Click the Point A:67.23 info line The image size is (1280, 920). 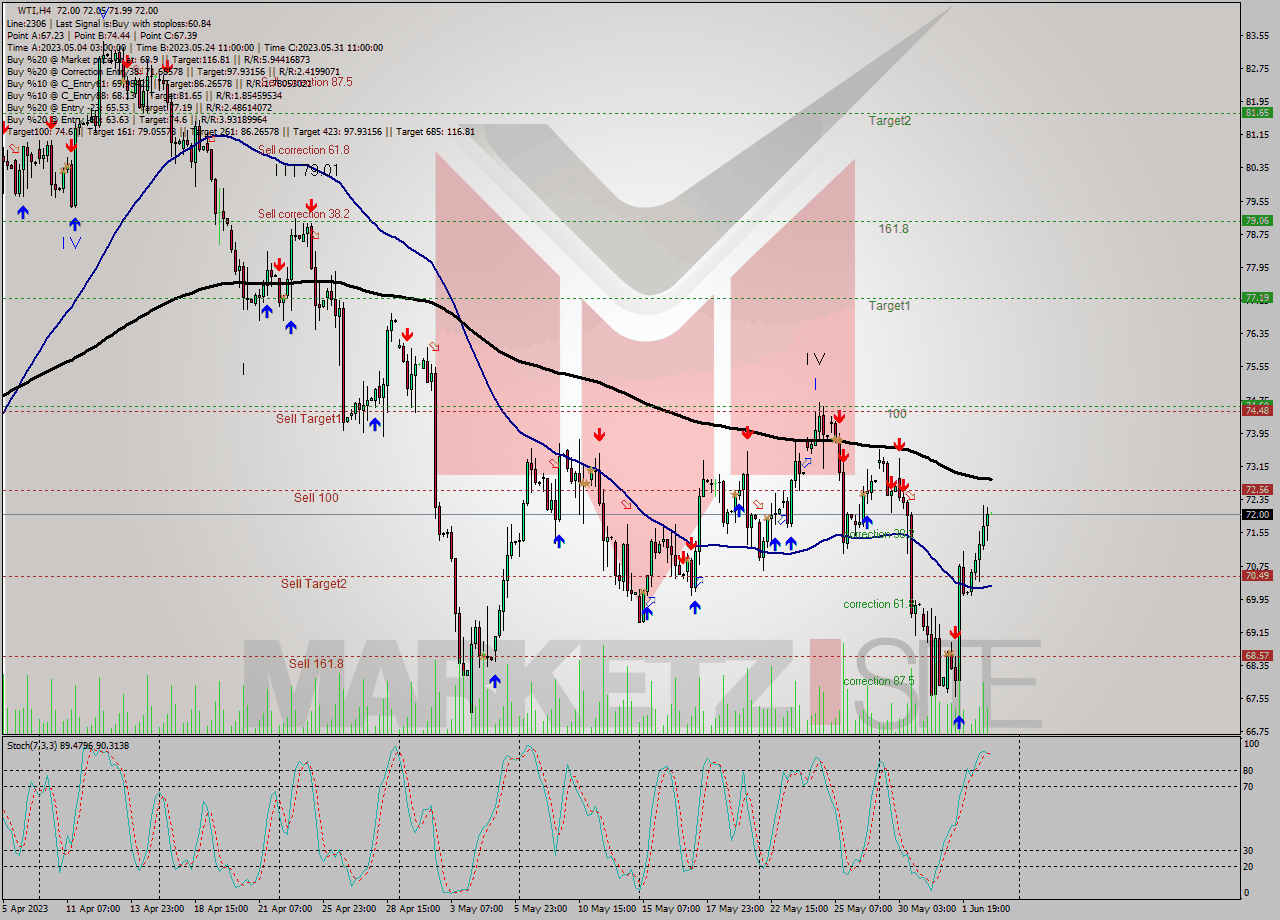click(101, 35)
